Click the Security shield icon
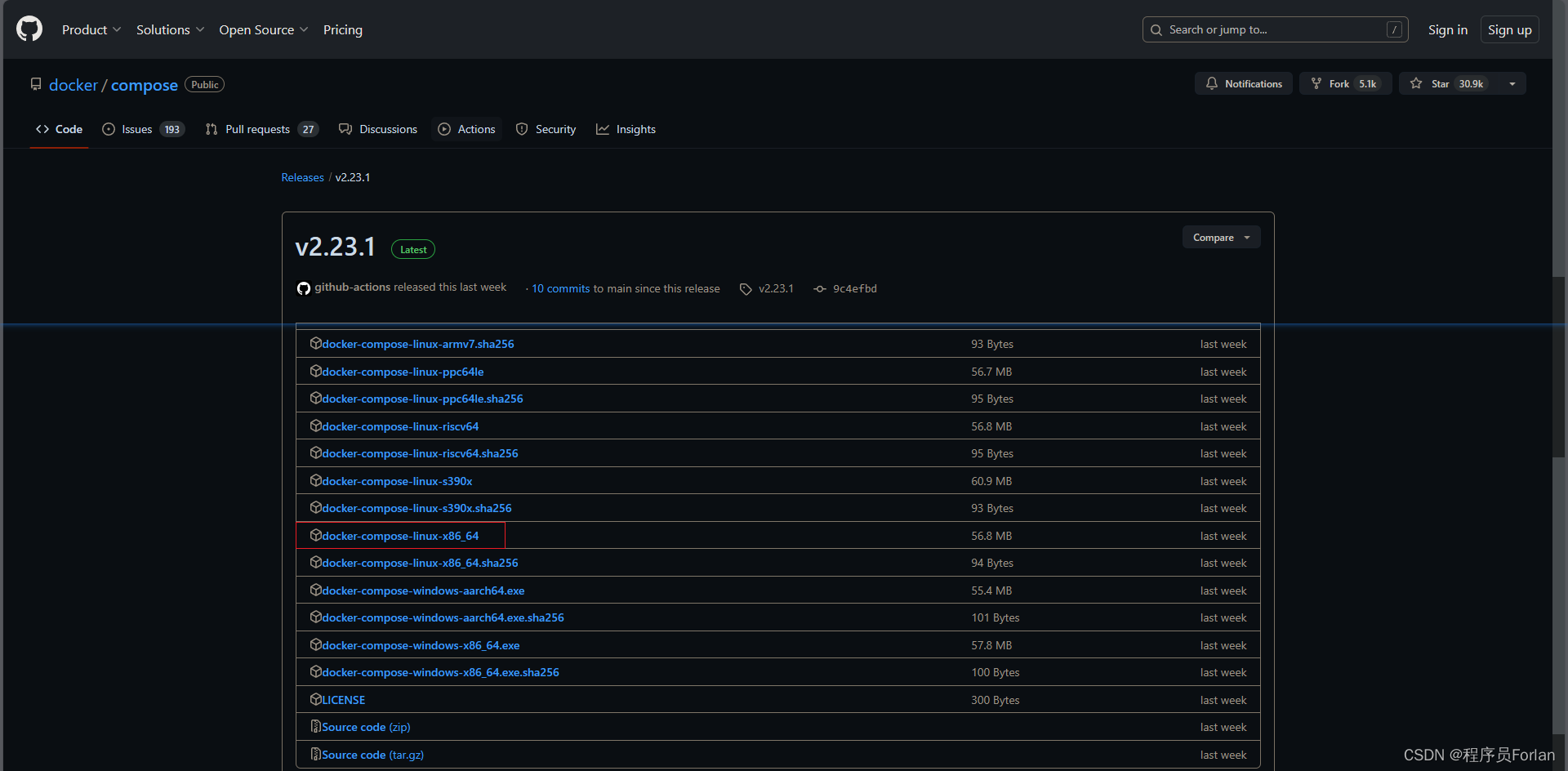This screenshot has height=771, width=1568. (522, 129)
